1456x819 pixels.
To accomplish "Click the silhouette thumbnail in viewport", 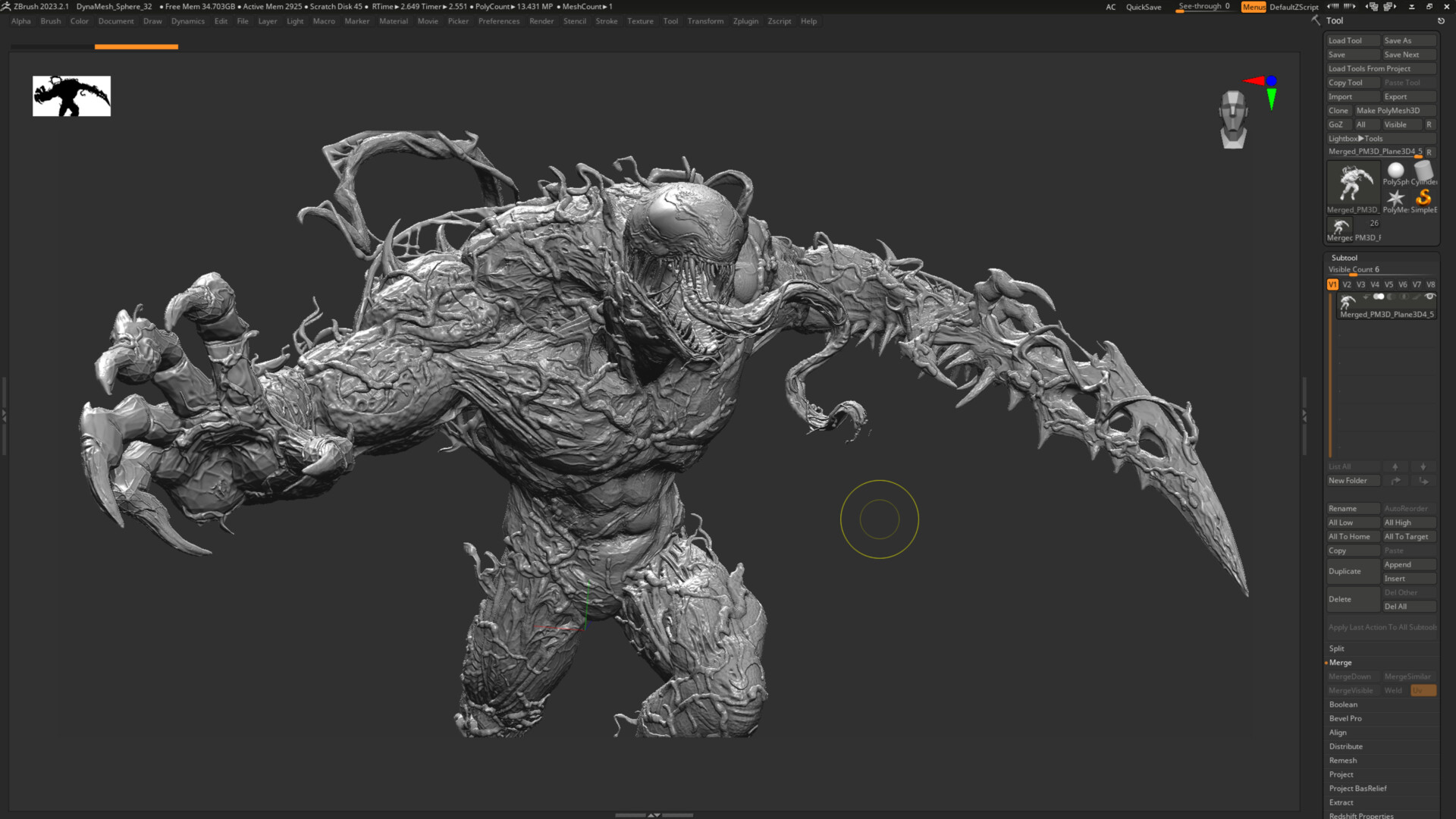I will (71, 96).
